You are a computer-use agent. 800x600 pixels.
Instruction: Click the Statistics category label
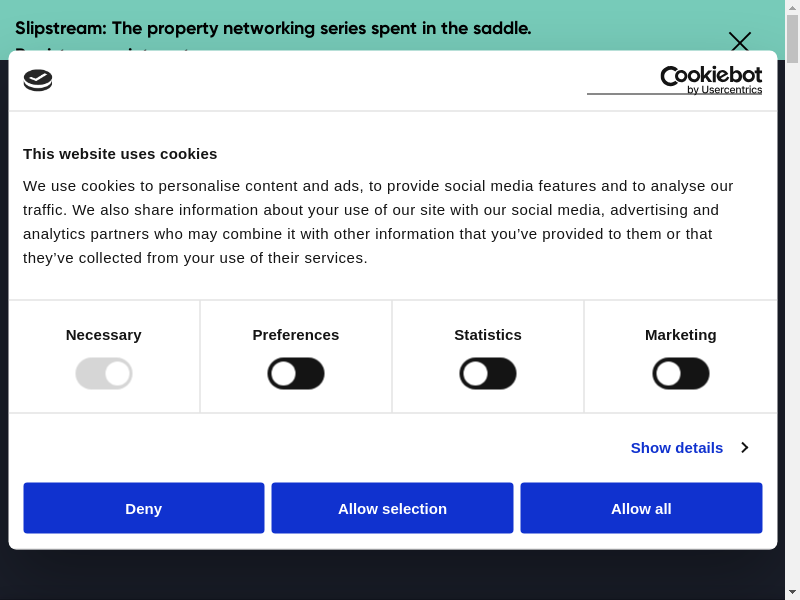tap(488, 335)
